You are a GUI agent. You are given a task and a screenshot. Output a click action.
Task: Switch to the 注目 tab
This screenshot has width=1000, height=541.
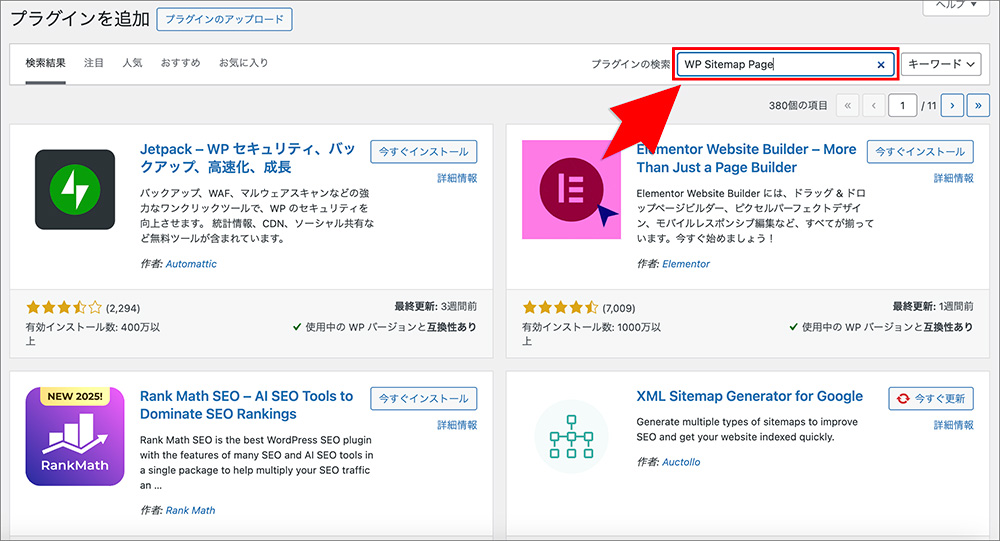coord(94,63)
